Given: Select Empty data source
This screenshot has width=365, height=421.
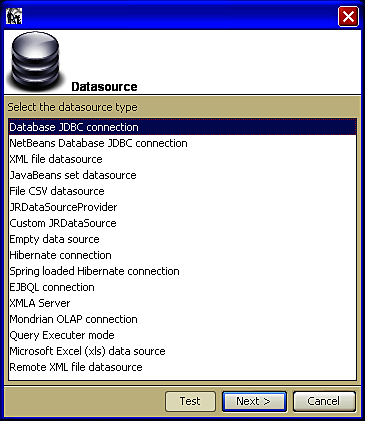Looking at the screenshot, I should [x=182, y=239].
